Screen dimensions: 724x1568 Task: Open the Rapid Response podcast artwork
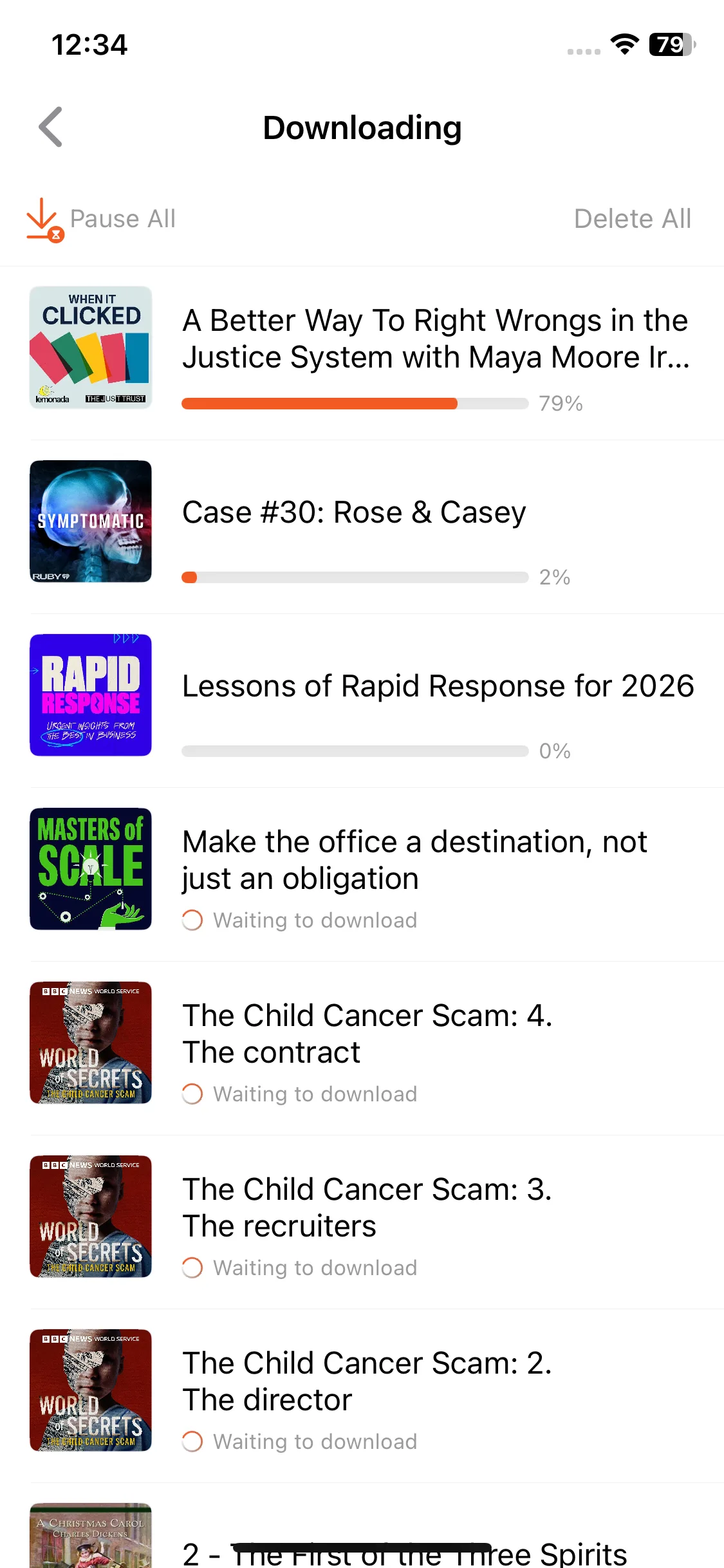point(91,695)
